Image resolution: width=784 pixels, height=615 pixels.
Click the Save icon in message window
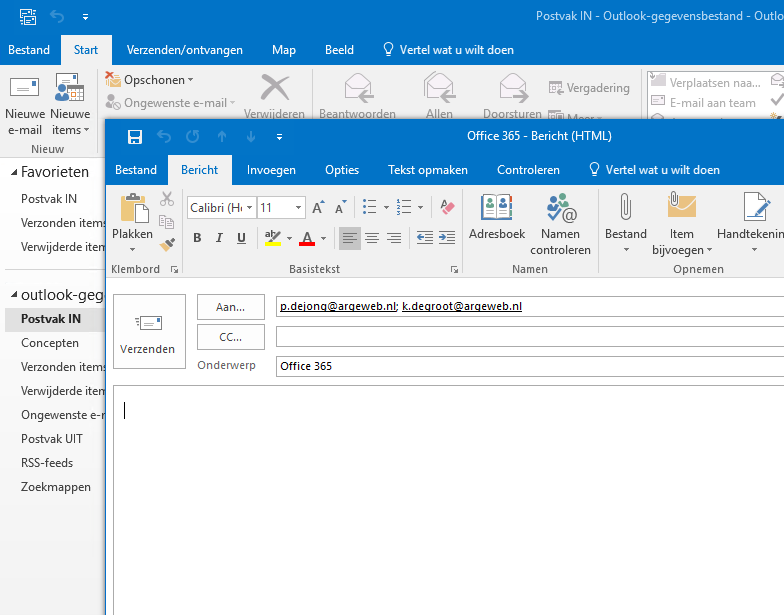point(135,136)
